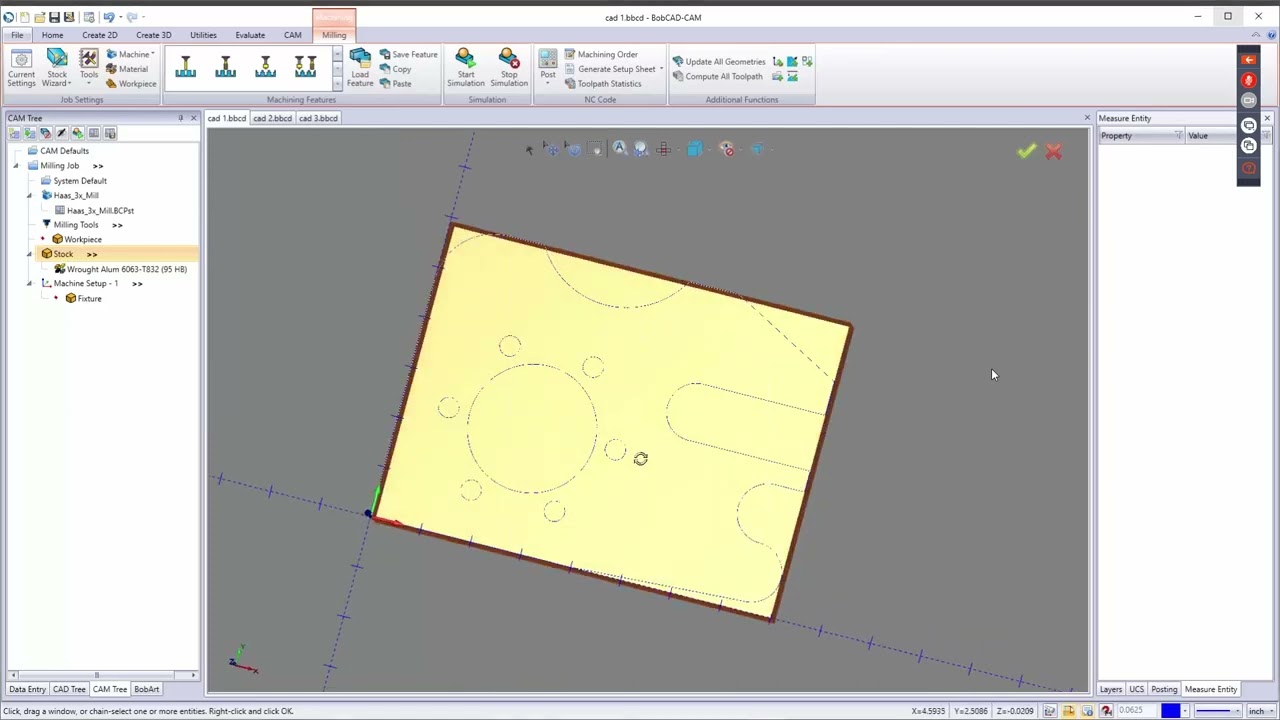Image resolution: width=1280 pixels, height=720 pixels.
Task: Open the BobArt panel tab
Action: click(146, 689)
